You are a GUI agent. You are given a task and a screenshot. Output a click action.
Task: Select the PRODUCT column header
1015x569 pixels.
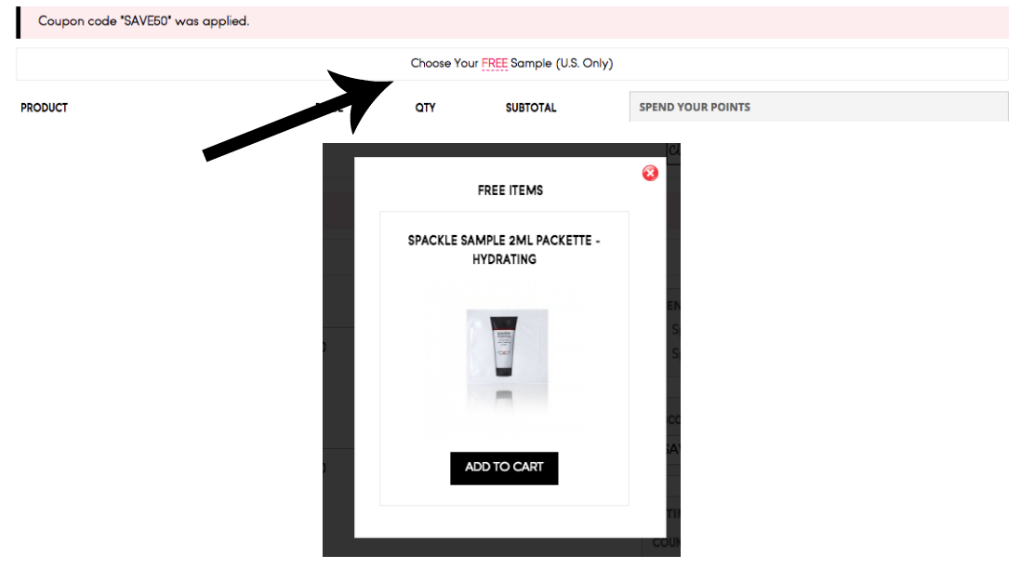(44, 107)
